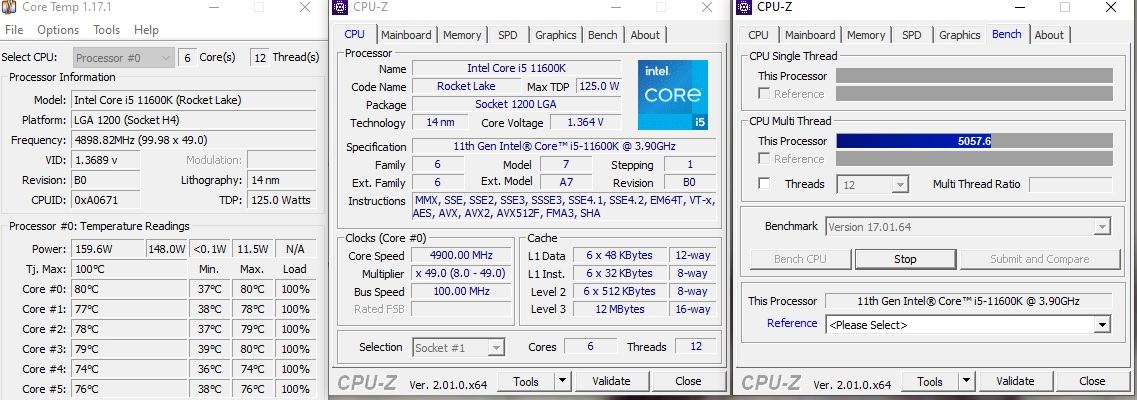Toggle the Single Thread Reference checkbox
This screenshot has height=400, width=1137.
(x=764, y=93)
